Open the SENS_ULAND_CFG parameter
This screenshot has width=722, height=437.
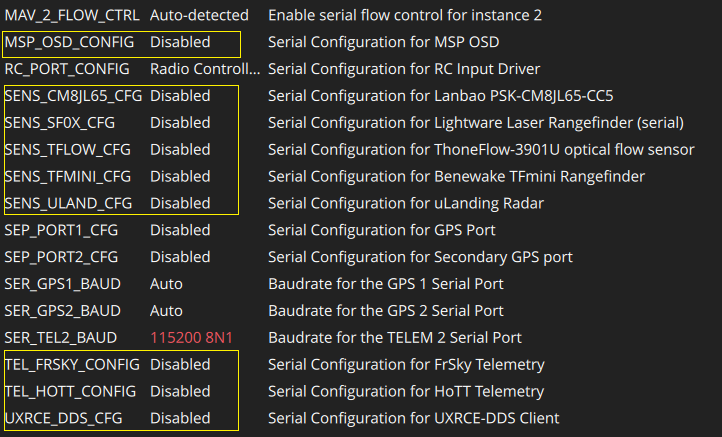tap(66, 203)
